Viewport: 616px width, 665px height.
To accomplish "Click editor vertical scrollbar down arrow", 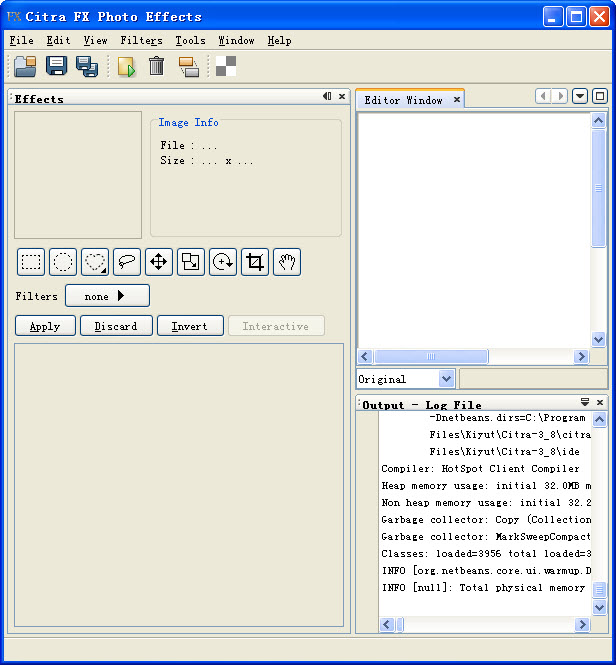I will coord(599,339).
